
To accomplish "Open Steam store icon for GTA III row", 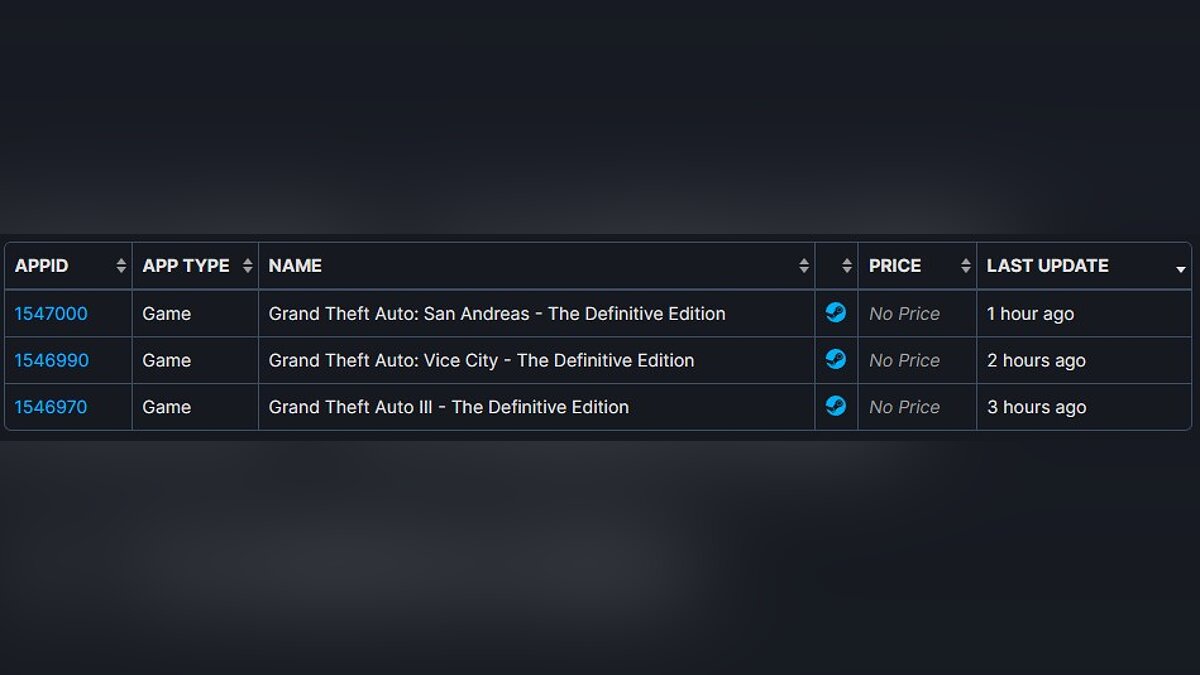I will click(x=836, y=406).
